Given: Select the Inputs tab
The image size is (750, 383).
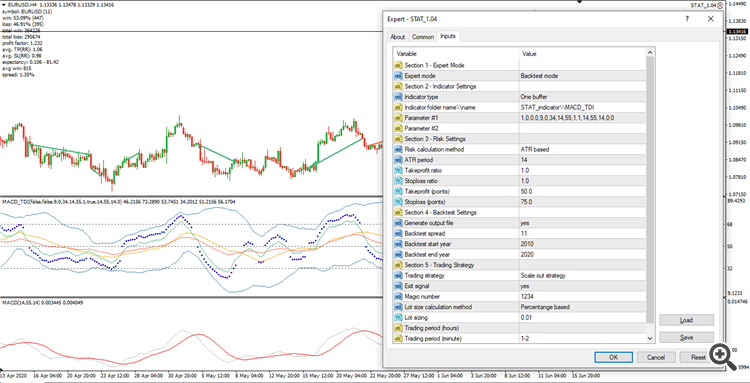Looking at the screenshot, I should click(x=448, y=36).
